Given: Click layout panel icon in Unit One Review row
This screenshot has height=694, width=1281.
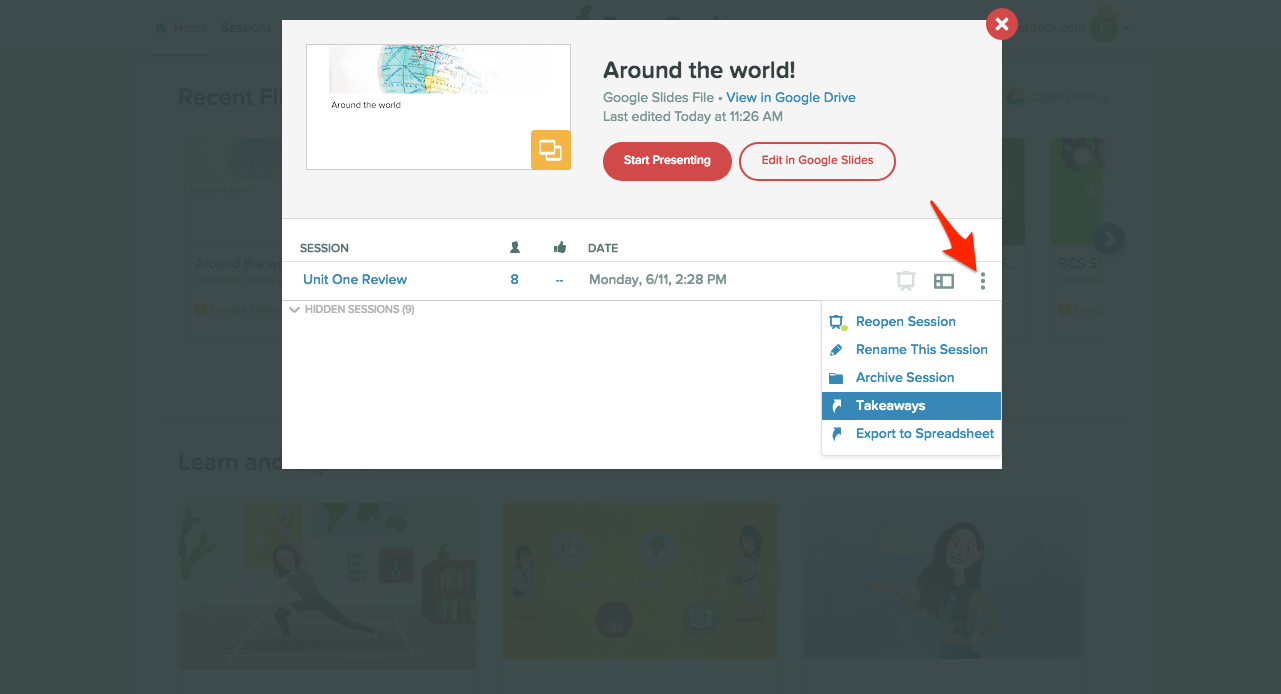Looking at the screenshot, I should pos(944,281).
